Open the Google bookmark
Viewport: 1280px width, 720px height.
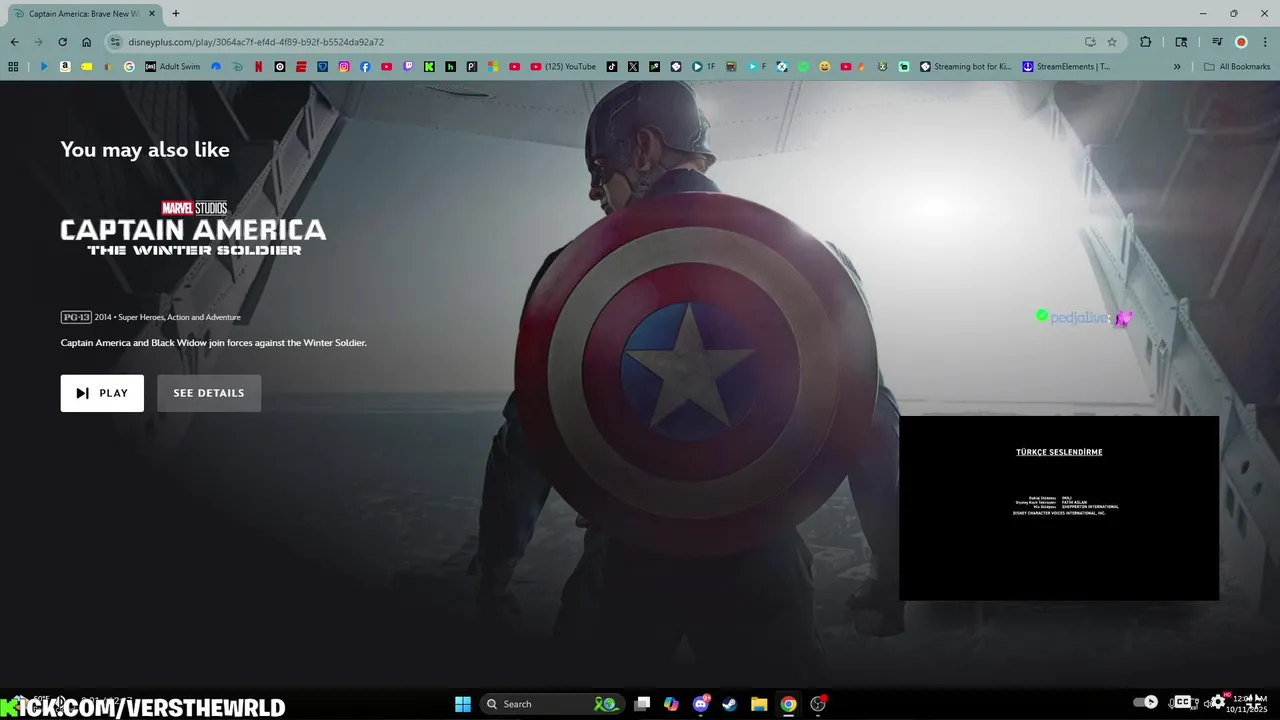coord(129,67)
